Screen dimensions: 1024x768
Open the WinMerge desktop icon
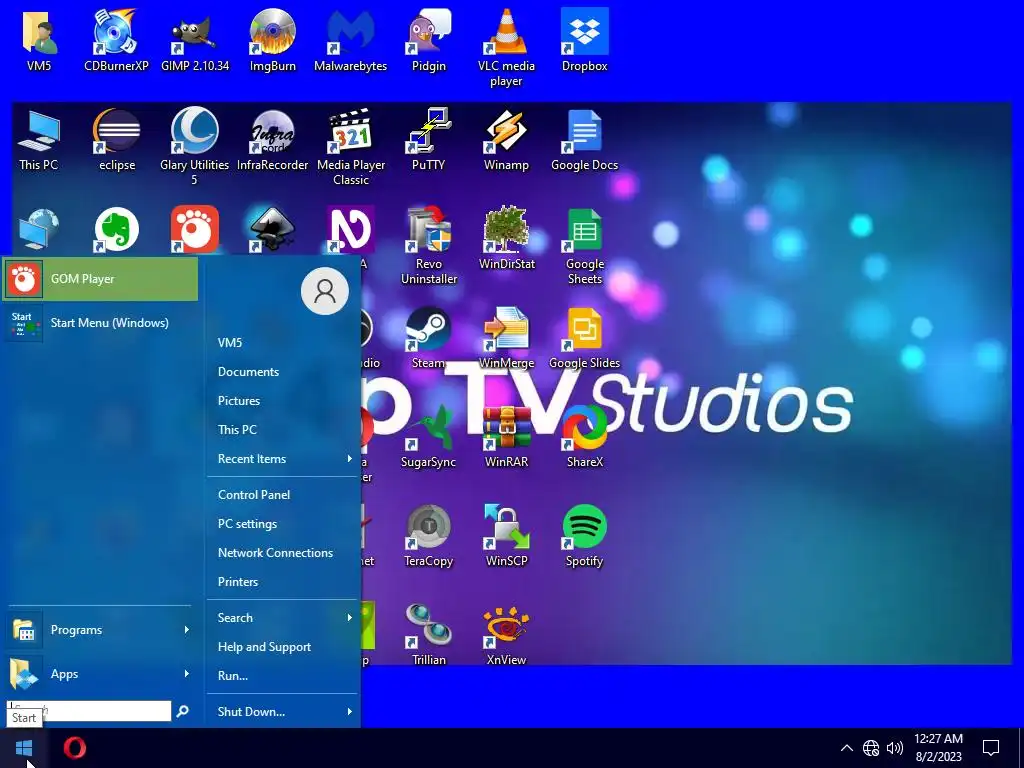506,338
